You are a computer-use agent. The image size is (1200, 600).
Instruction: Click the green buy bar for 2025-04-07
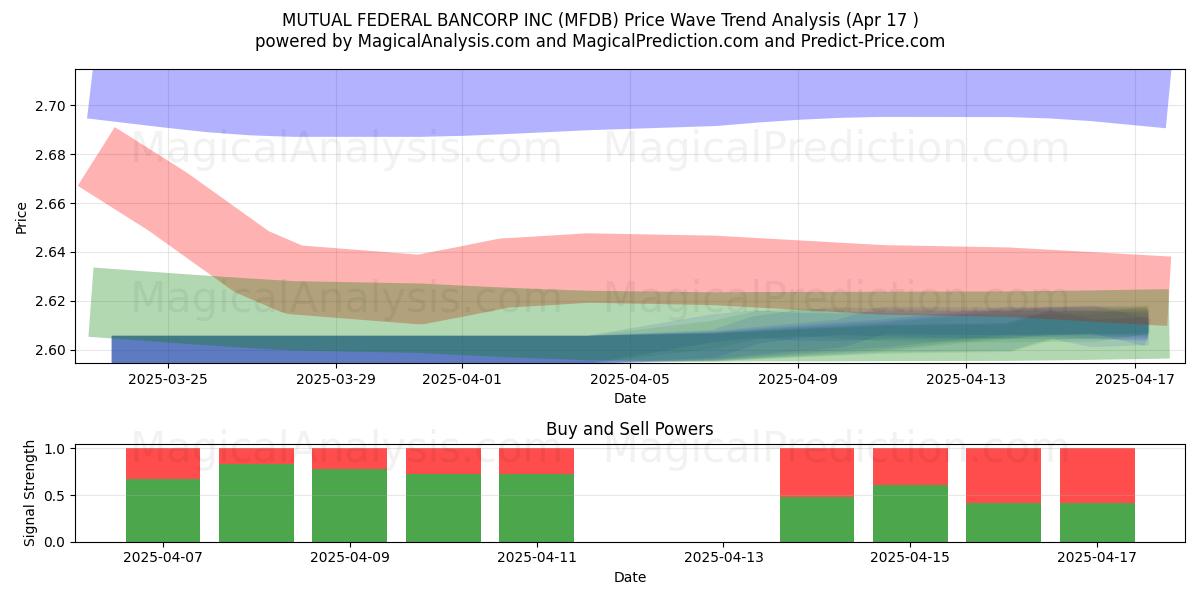point(163,511)
